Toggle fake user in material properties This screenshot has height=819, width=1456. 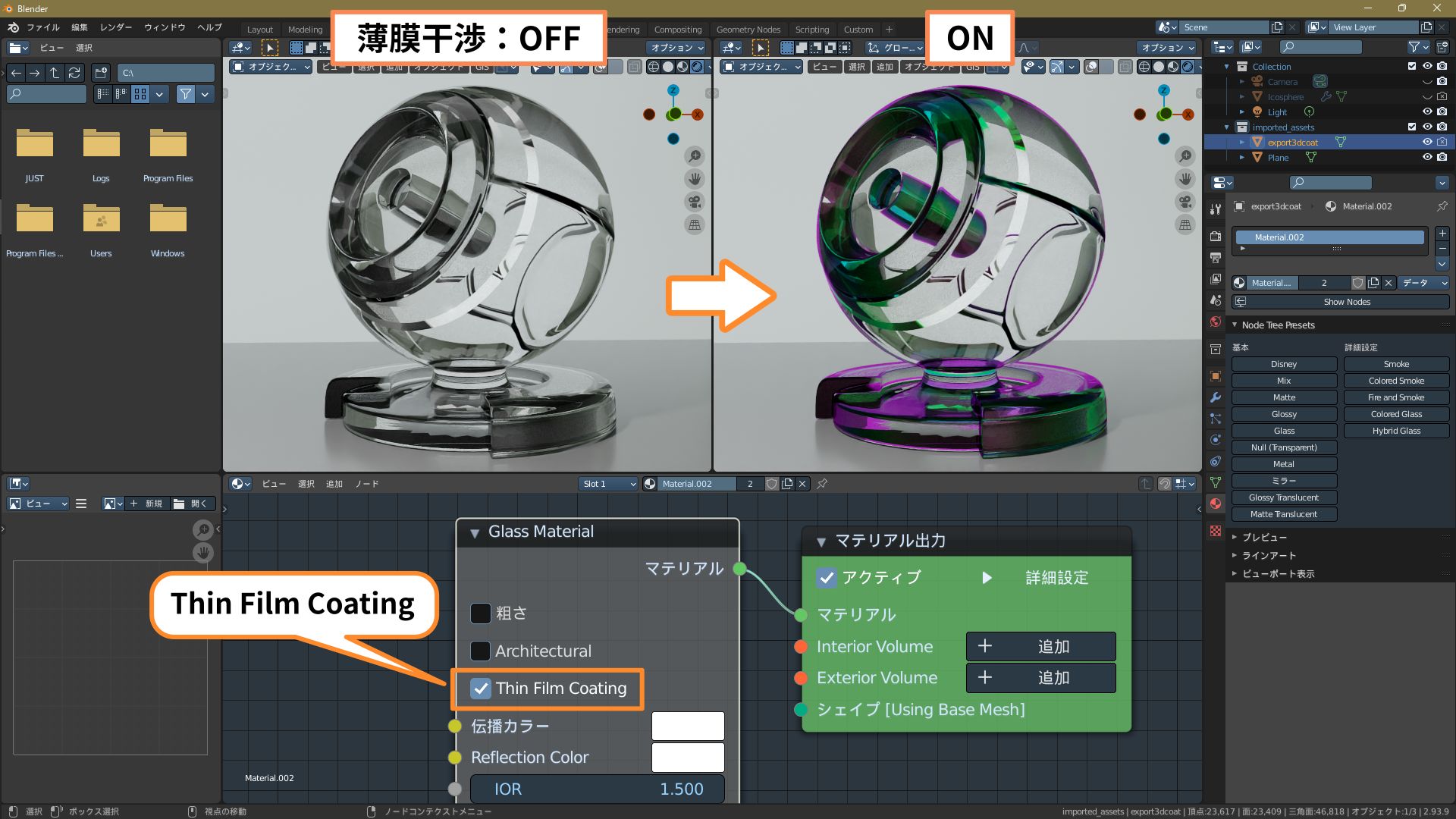(1357, 283)
